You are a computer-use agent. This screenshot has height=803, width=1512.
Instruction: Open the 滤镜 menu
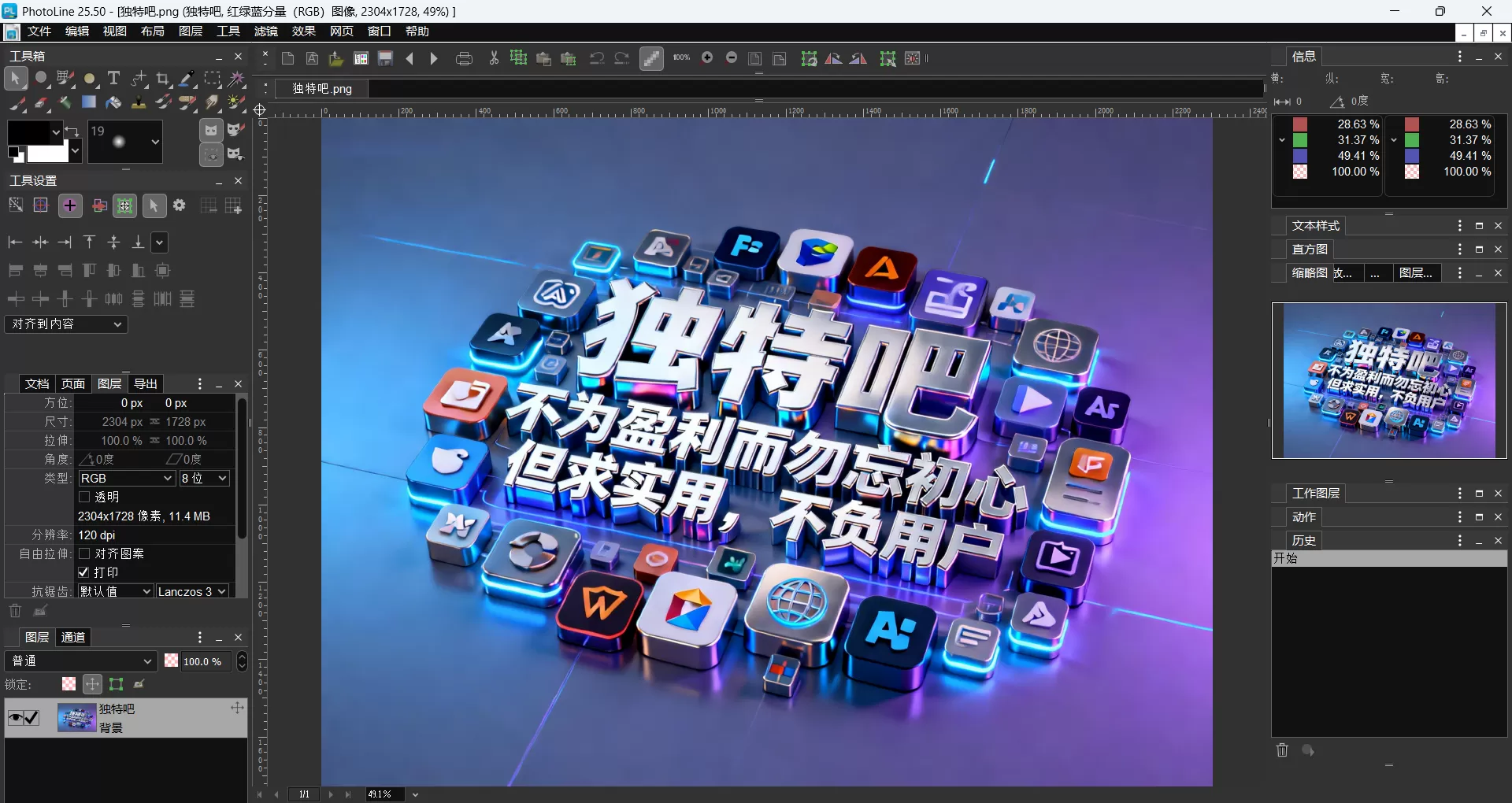pyautogui.click(x=265, y=31)
